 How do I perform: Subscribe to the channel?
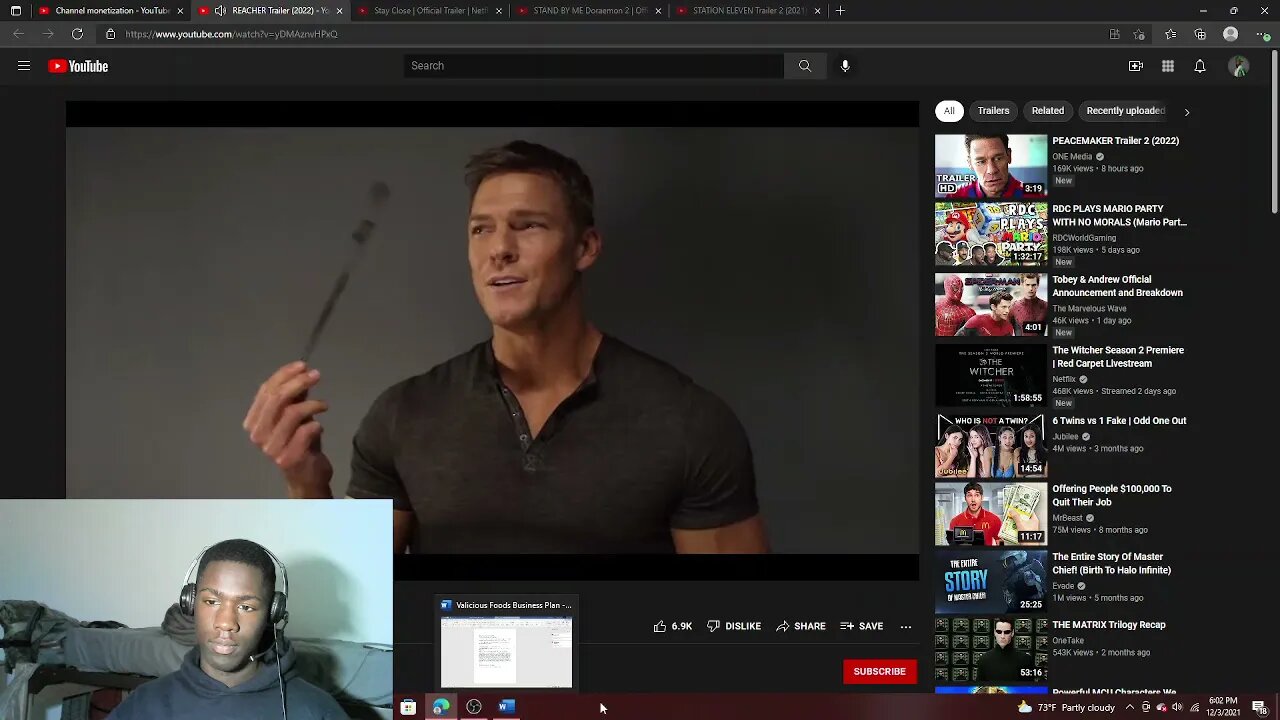pyautogui.click(x=880, y=671)
